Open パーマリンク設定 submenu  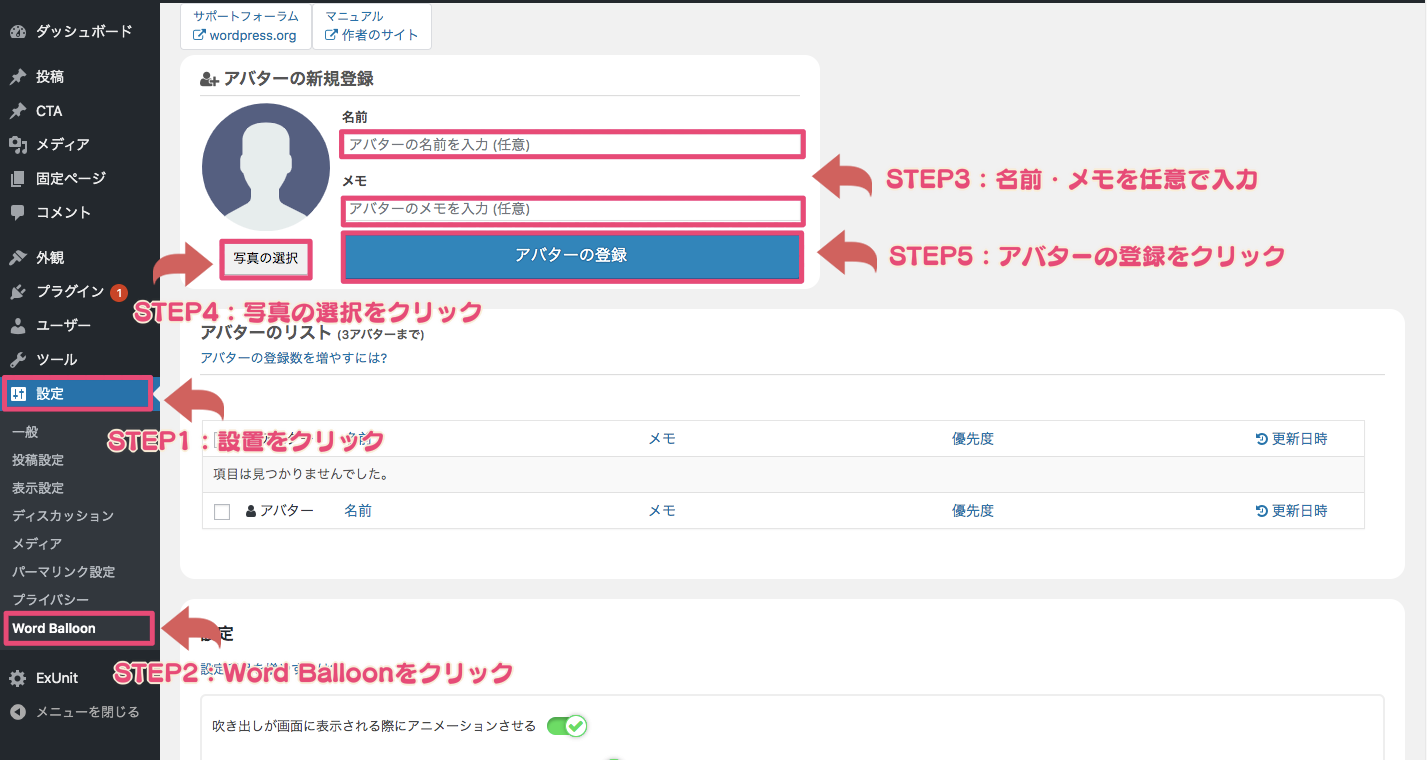point(63,572)
